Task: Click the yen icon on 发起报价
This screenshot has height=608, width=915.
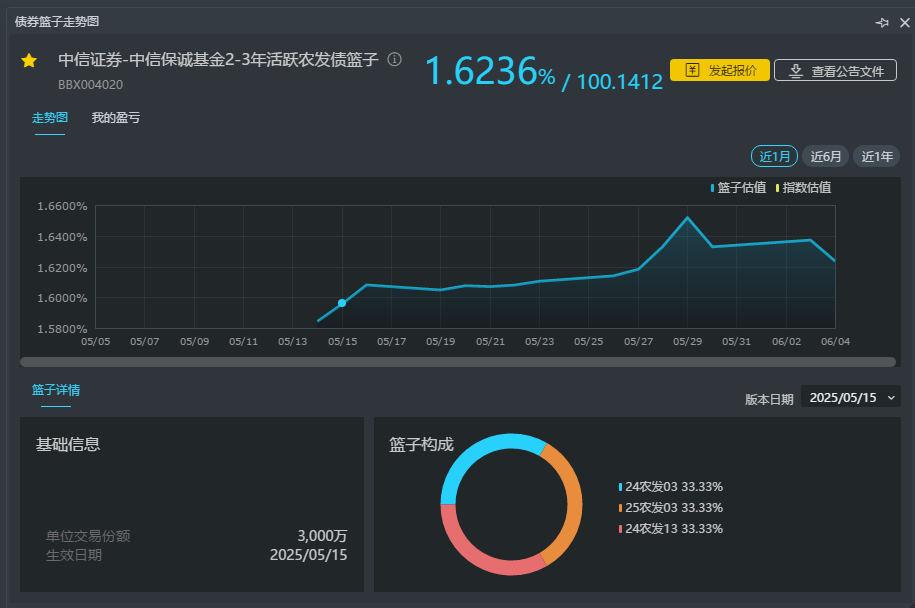Action: point(692,70)
